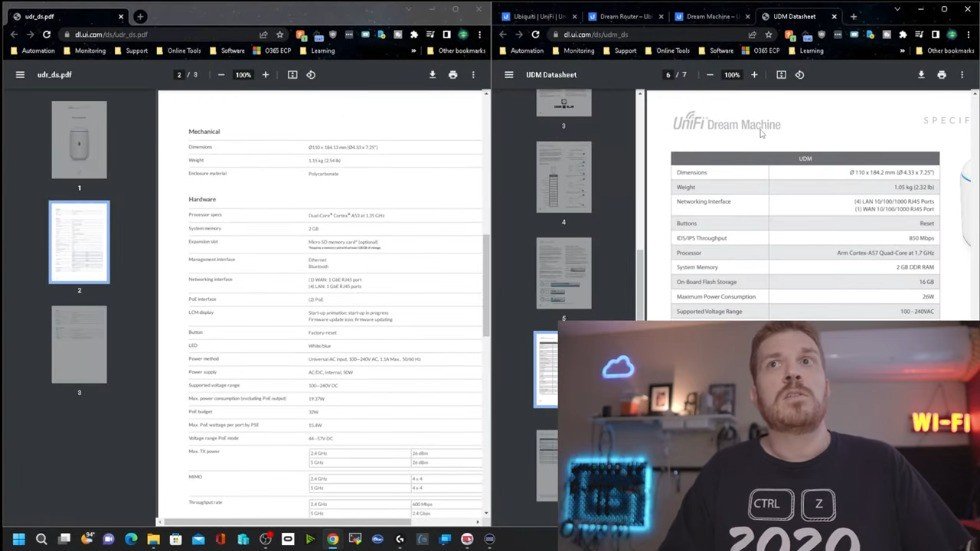Expand hidden bookmarks chevron in left browser

click(413, 51)
